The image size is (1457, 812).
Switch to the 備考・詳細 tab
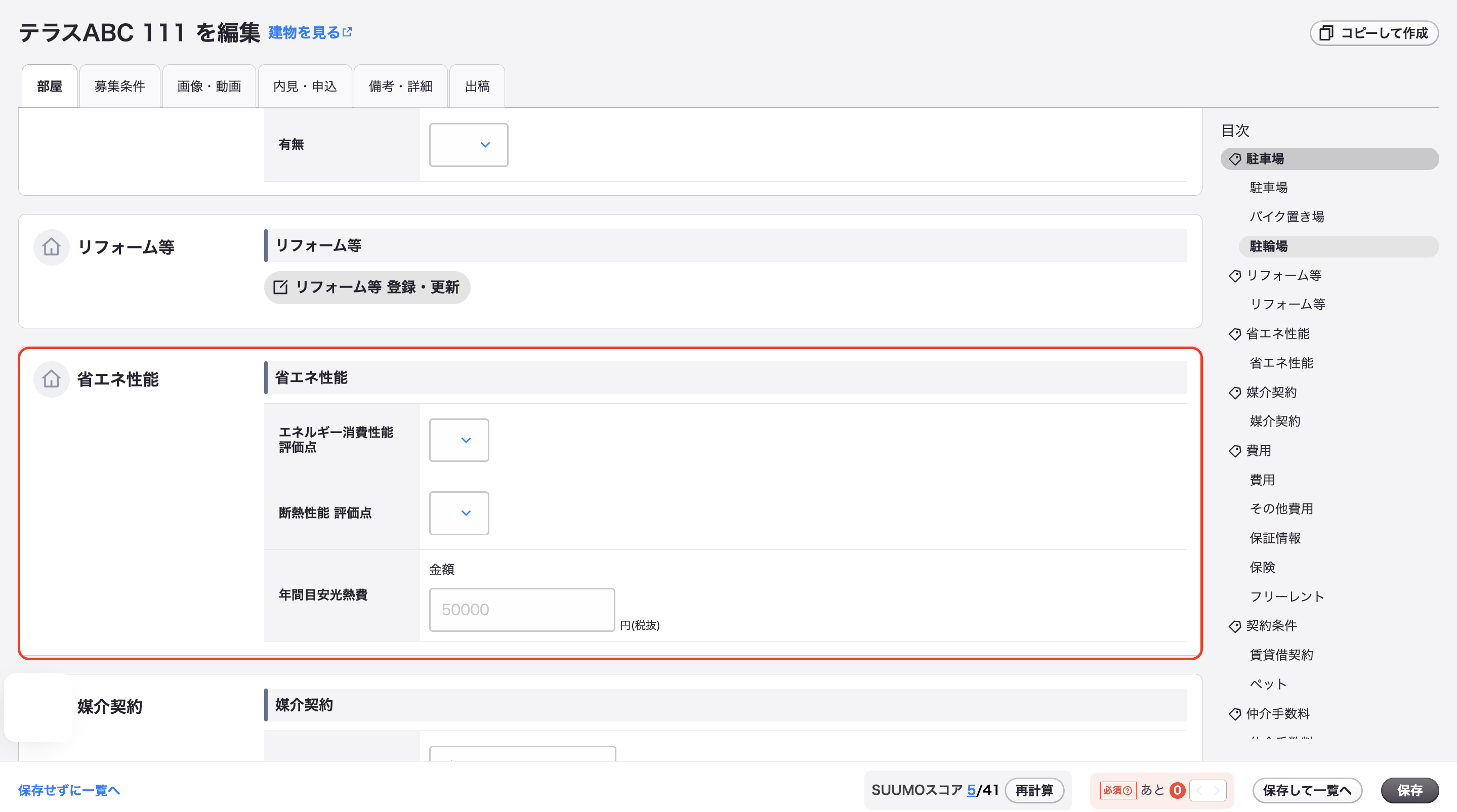click(400, 86)
